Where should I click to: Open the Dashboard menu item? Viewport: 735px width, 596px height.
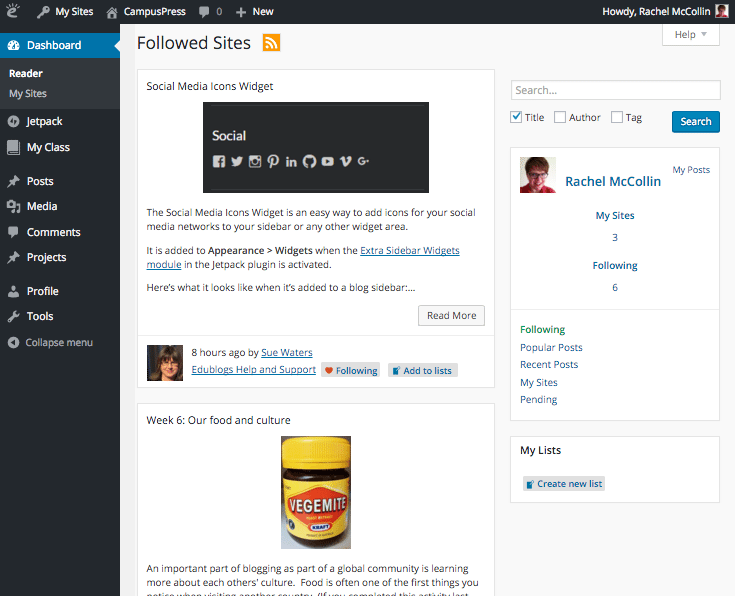[60, 45]
